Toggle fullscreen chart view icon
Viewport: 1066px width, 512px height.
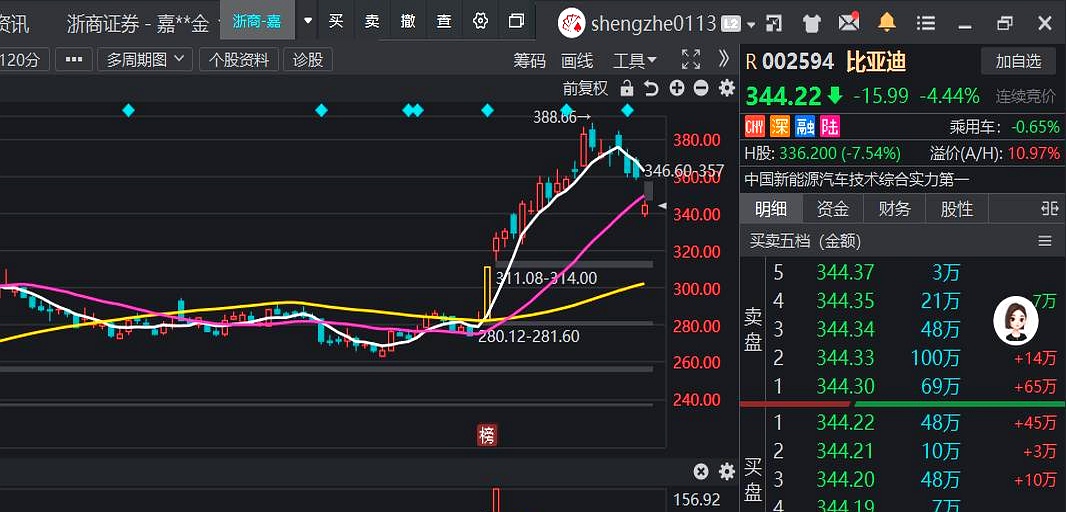pyautogui.click(x=691, y=60)
